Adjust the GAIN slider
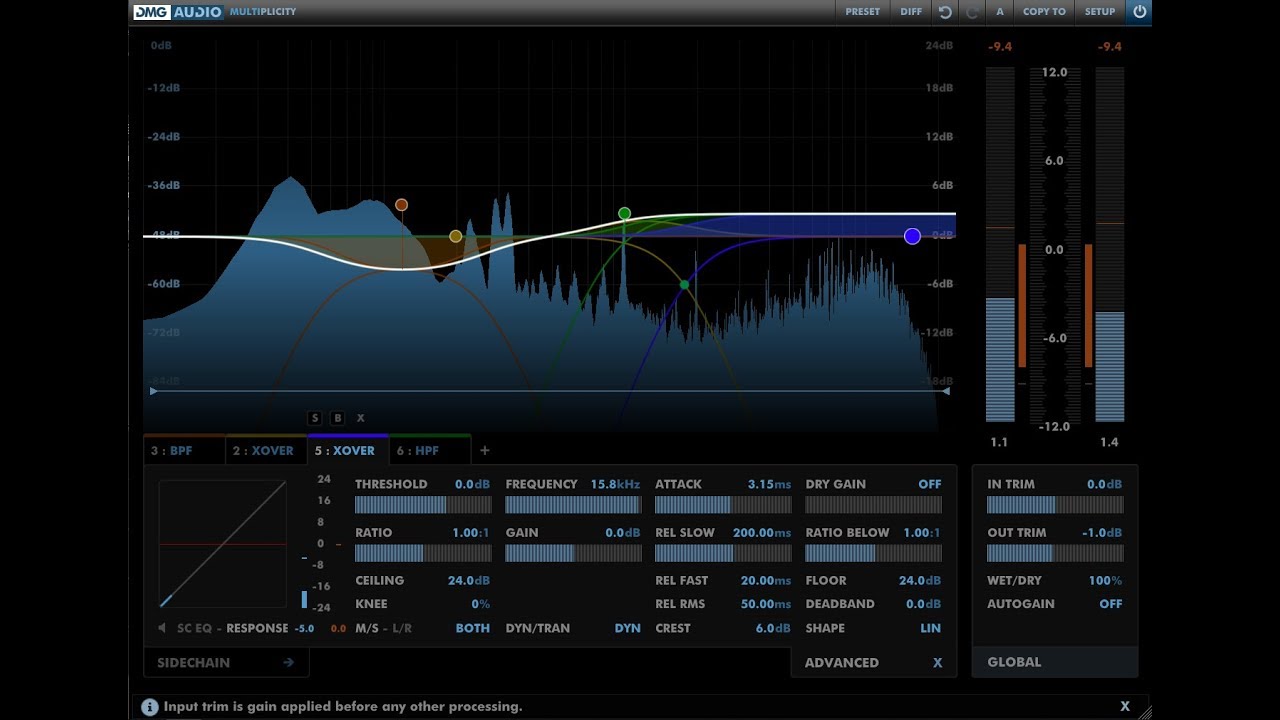The image size is (1280, 720). [573, 553]
